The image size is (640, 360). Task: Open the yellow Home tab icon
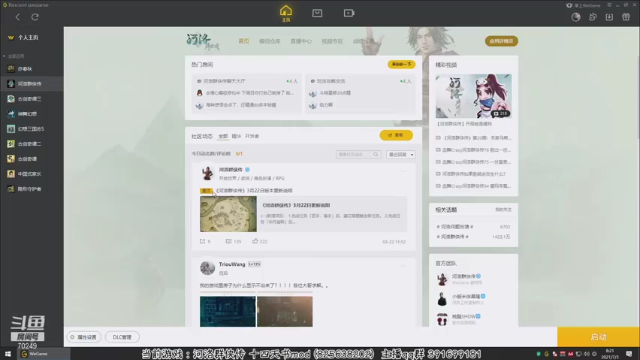coord(286,13)
